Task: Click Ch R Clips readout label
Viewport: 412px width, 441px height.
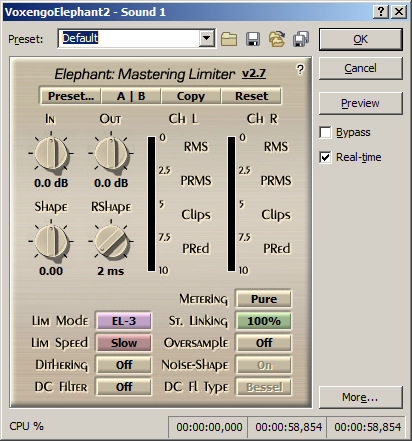Action: 276,215
